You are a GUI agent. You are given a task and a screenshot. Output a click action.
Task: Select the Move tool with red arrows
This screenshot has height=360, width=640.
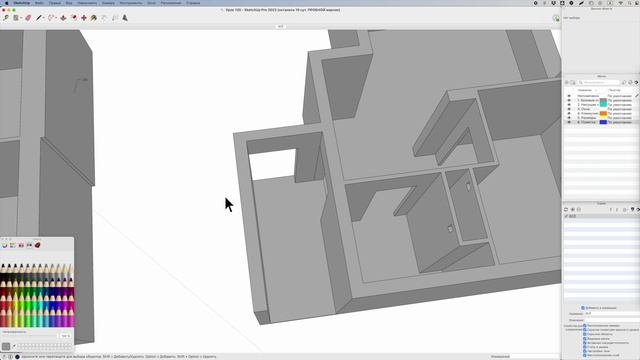click(x=84, y=18)
